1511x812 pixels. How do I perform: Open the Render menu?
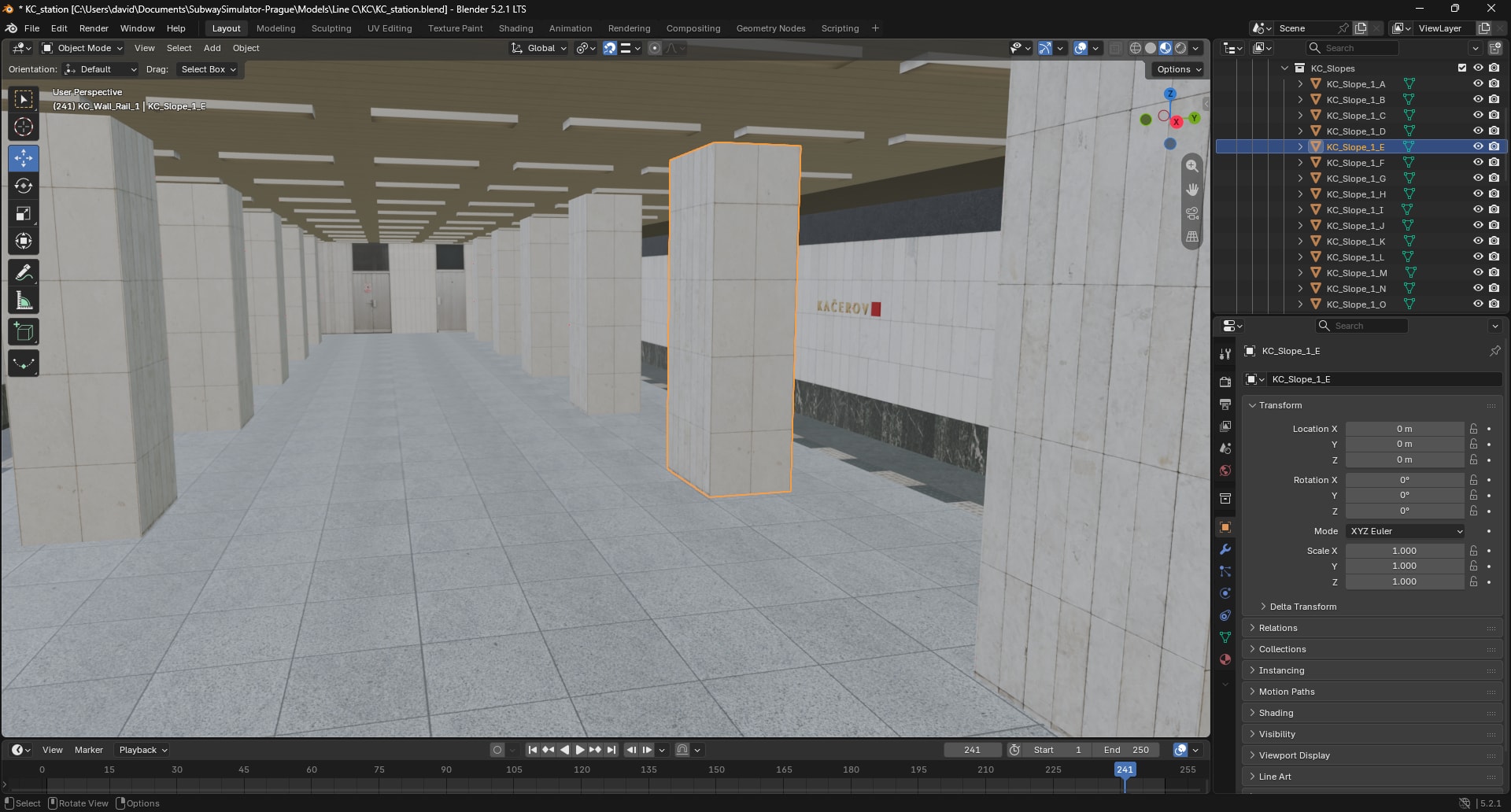94,28
